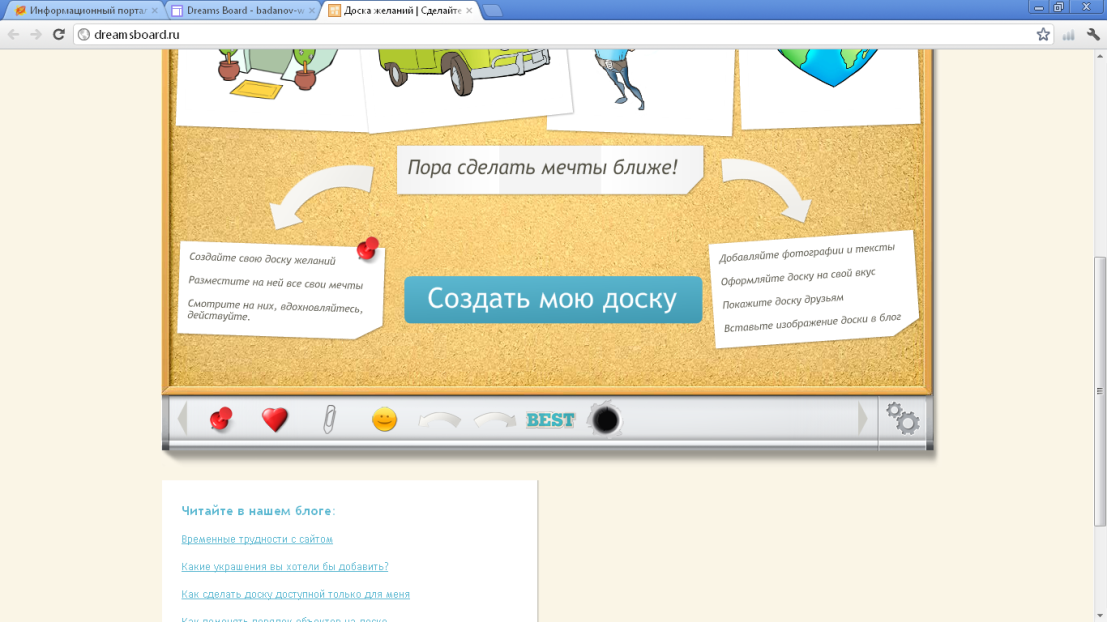This screenshot has width=1107, height=622.
Task: Close the Доска желаний tab
Action: (469, 11)
